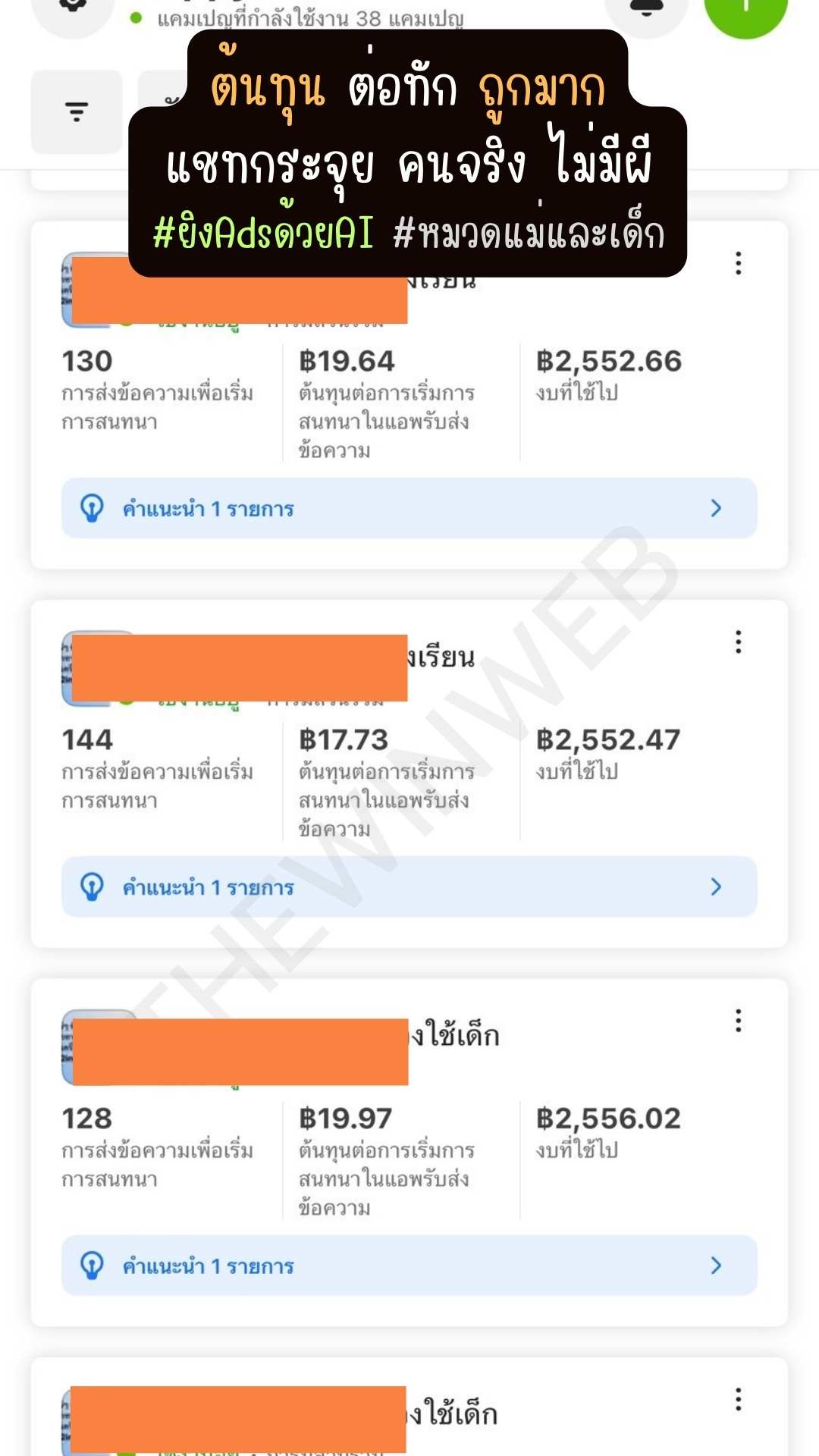
Task: Expand recommendation chevron on ฿2,552.66 campaign
Action: [x=716, y=508]
